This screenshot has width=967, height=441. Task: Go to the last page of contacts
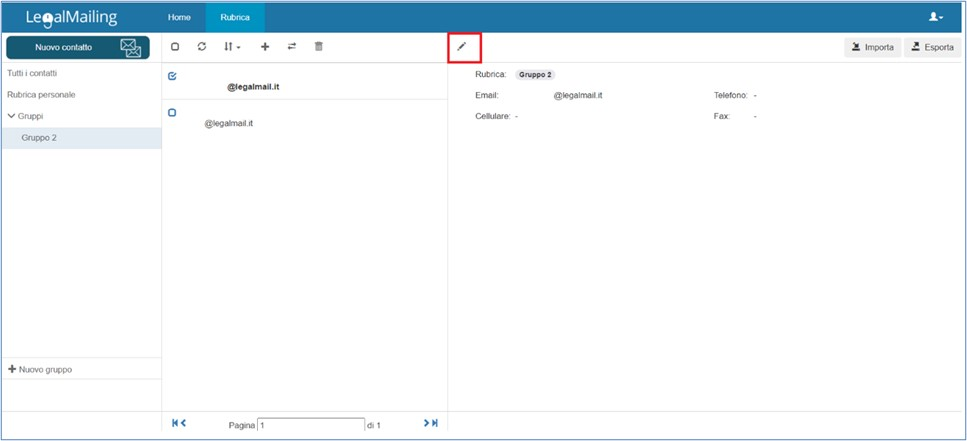pos(435,424)
